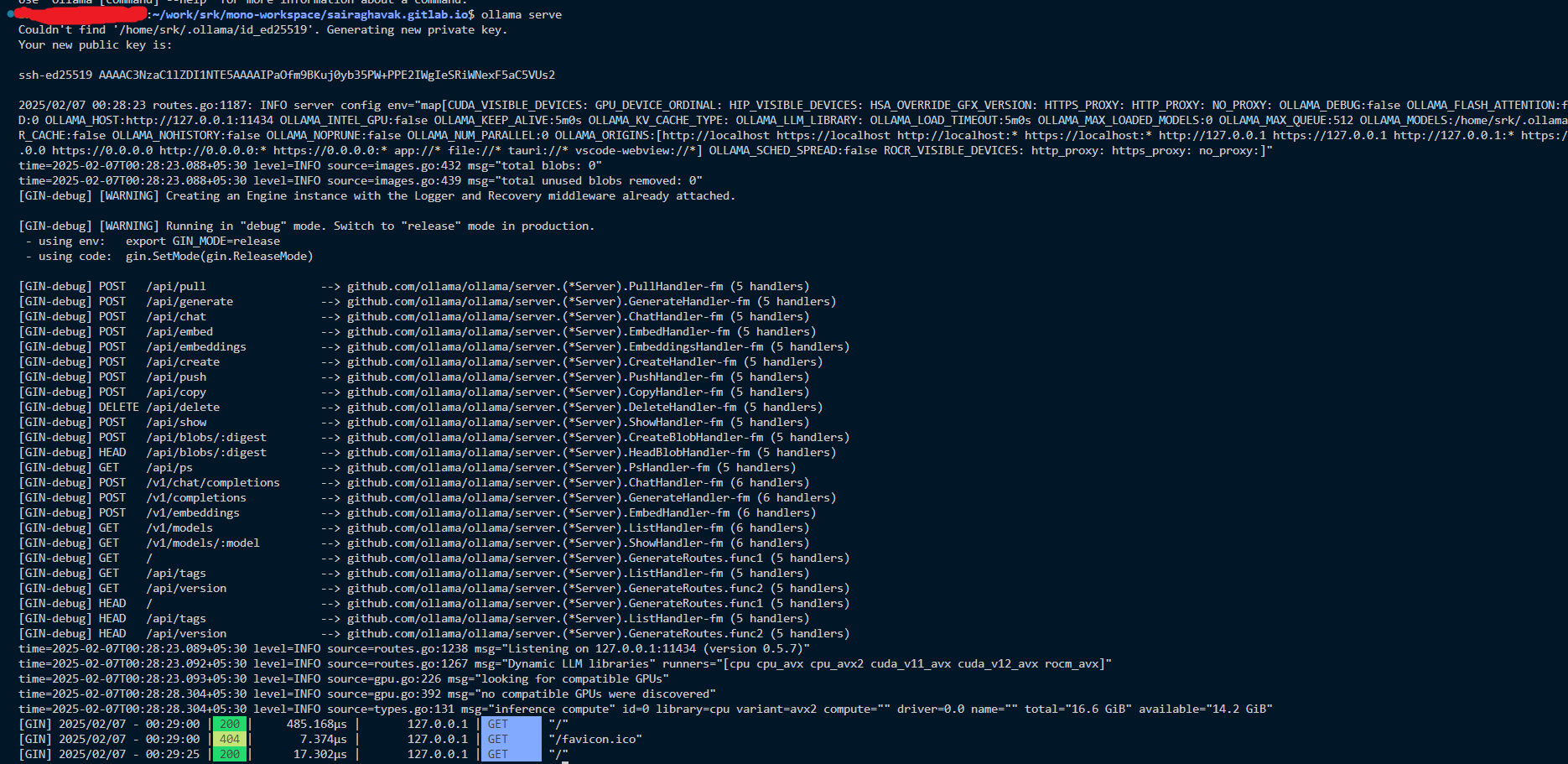Click the yellow 404 status badge

coord(230,739)
